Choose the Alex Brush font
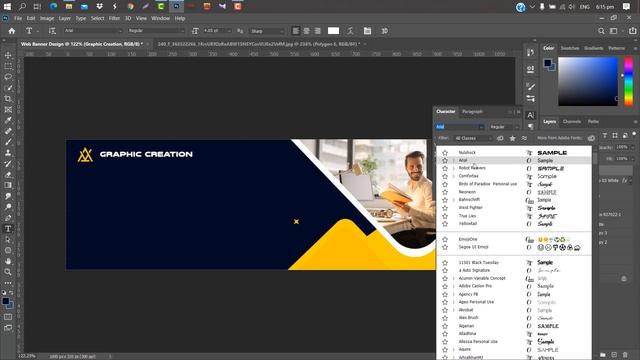The image size is (640, 360). point(468,318)
